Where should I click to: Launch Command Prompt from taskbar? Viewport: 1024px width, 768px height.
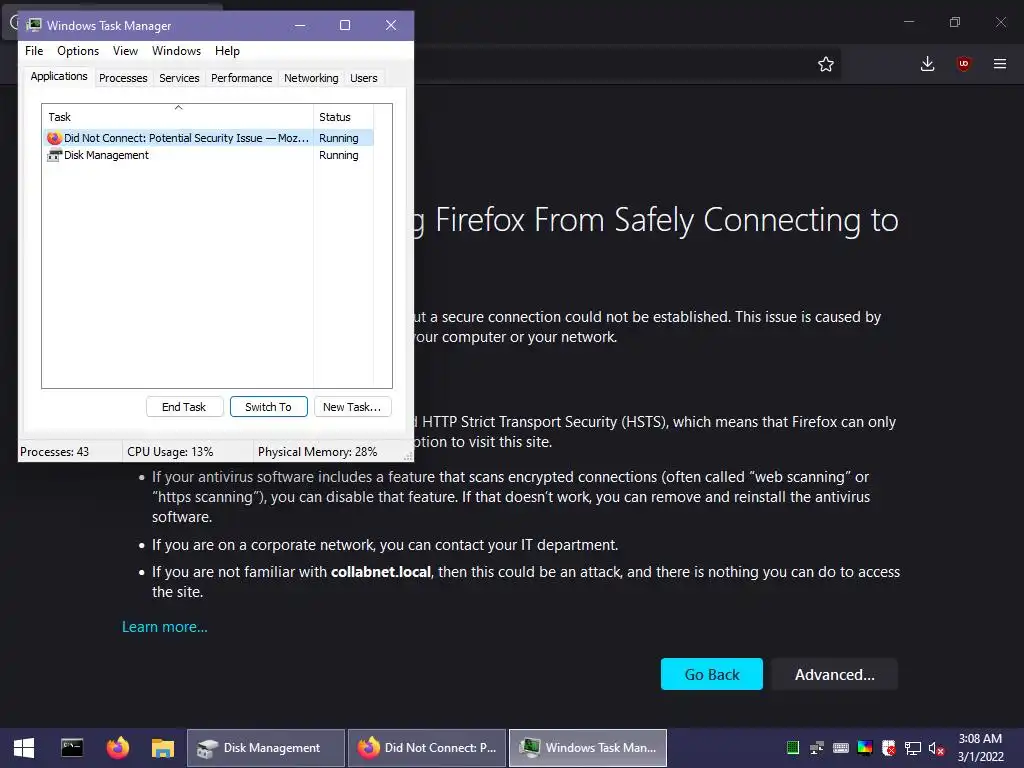click(72, 748)
